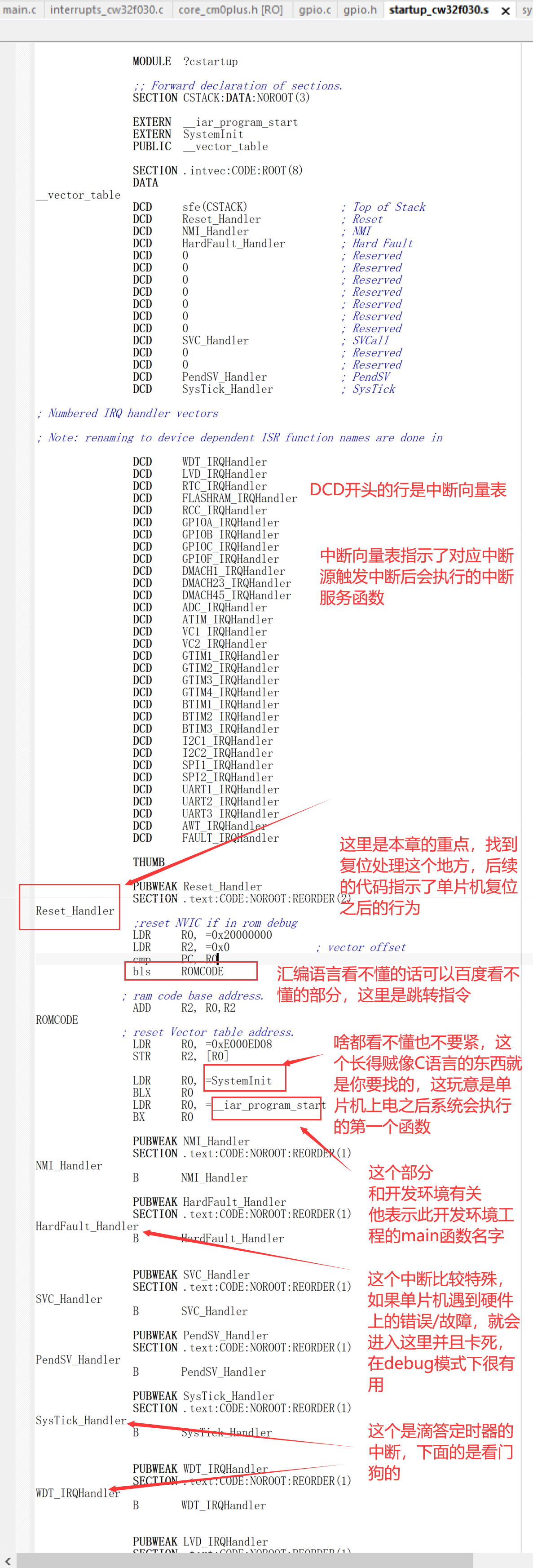Screen dimensions: 533x1568
Task: Click the SysTick_Handler vector DCD entry
Action: pos(203,389)
